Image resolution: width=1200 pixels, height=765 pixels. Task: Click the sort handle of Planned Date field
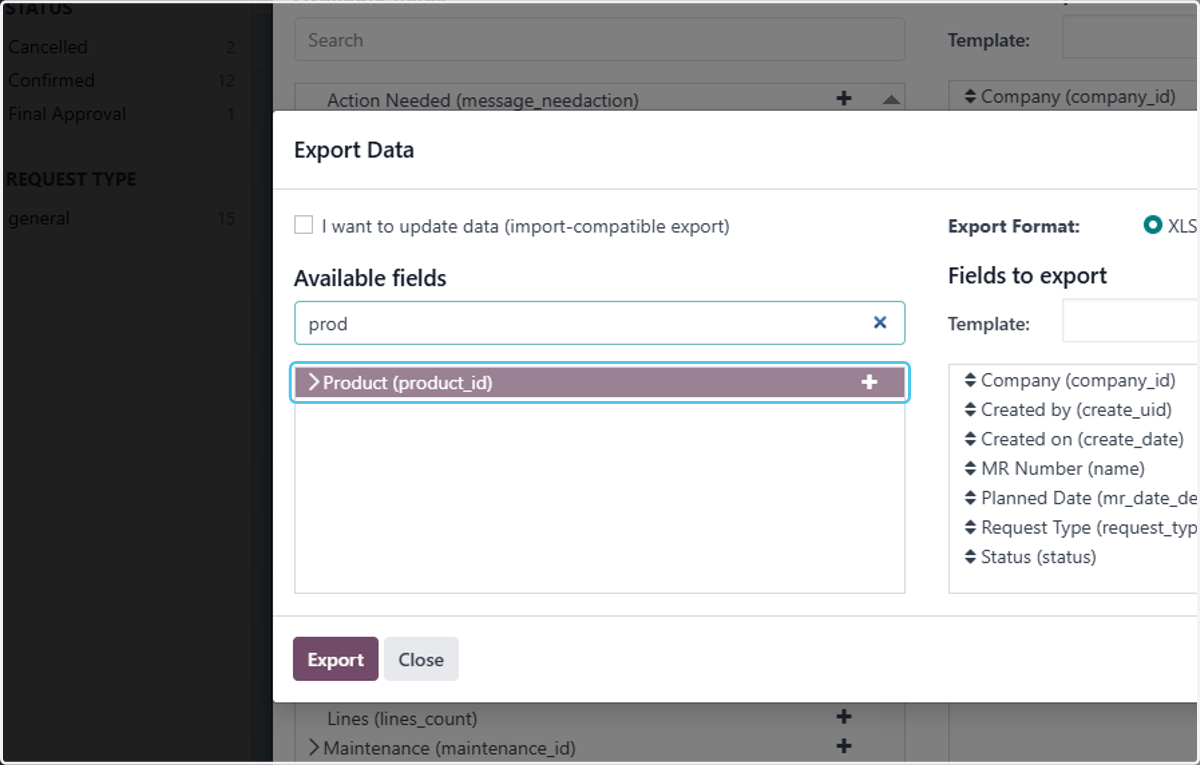click(x=970, y=498)
